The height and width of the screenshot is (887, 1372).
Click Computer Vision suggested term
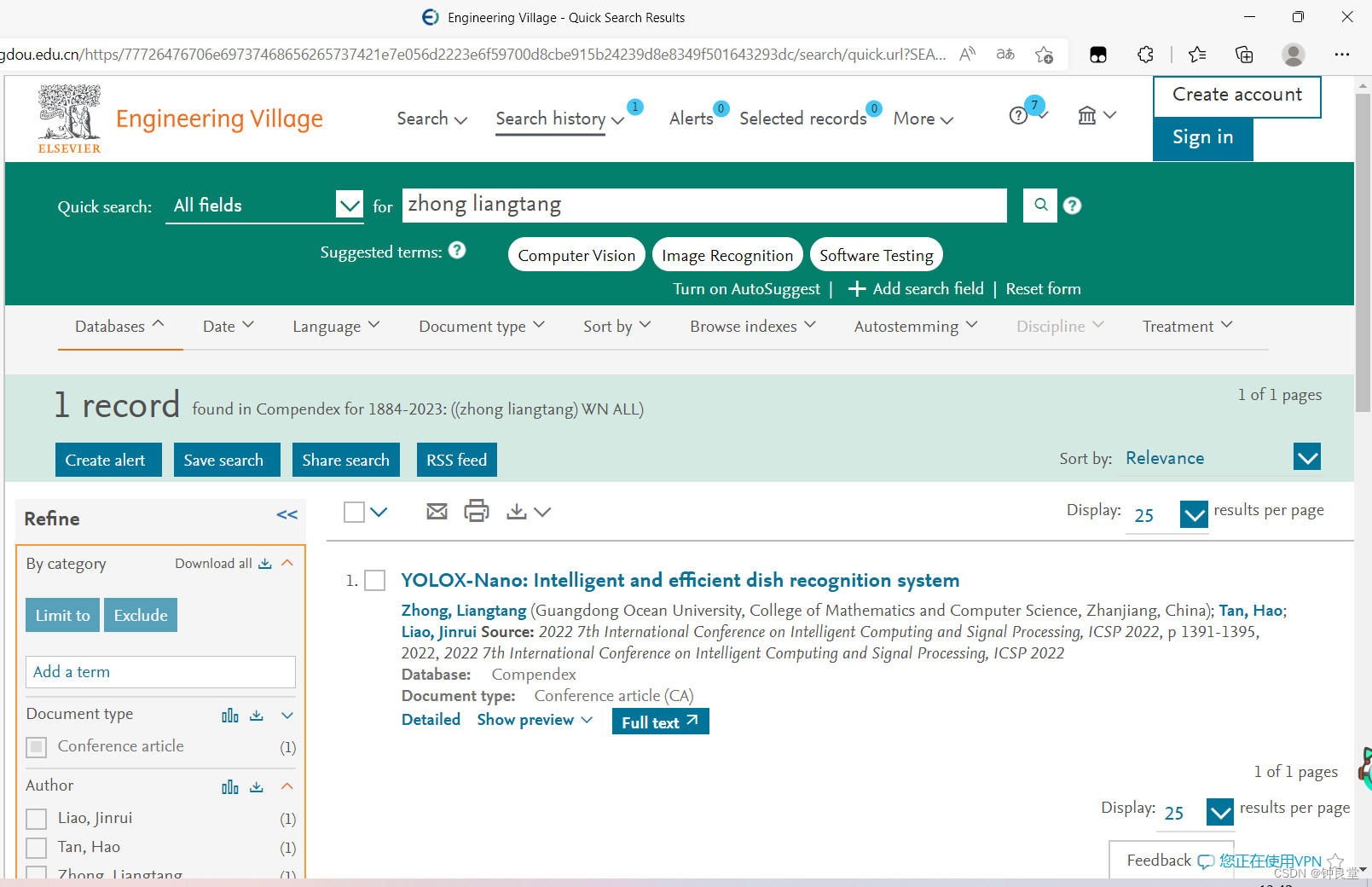click(x=576, y=255)
